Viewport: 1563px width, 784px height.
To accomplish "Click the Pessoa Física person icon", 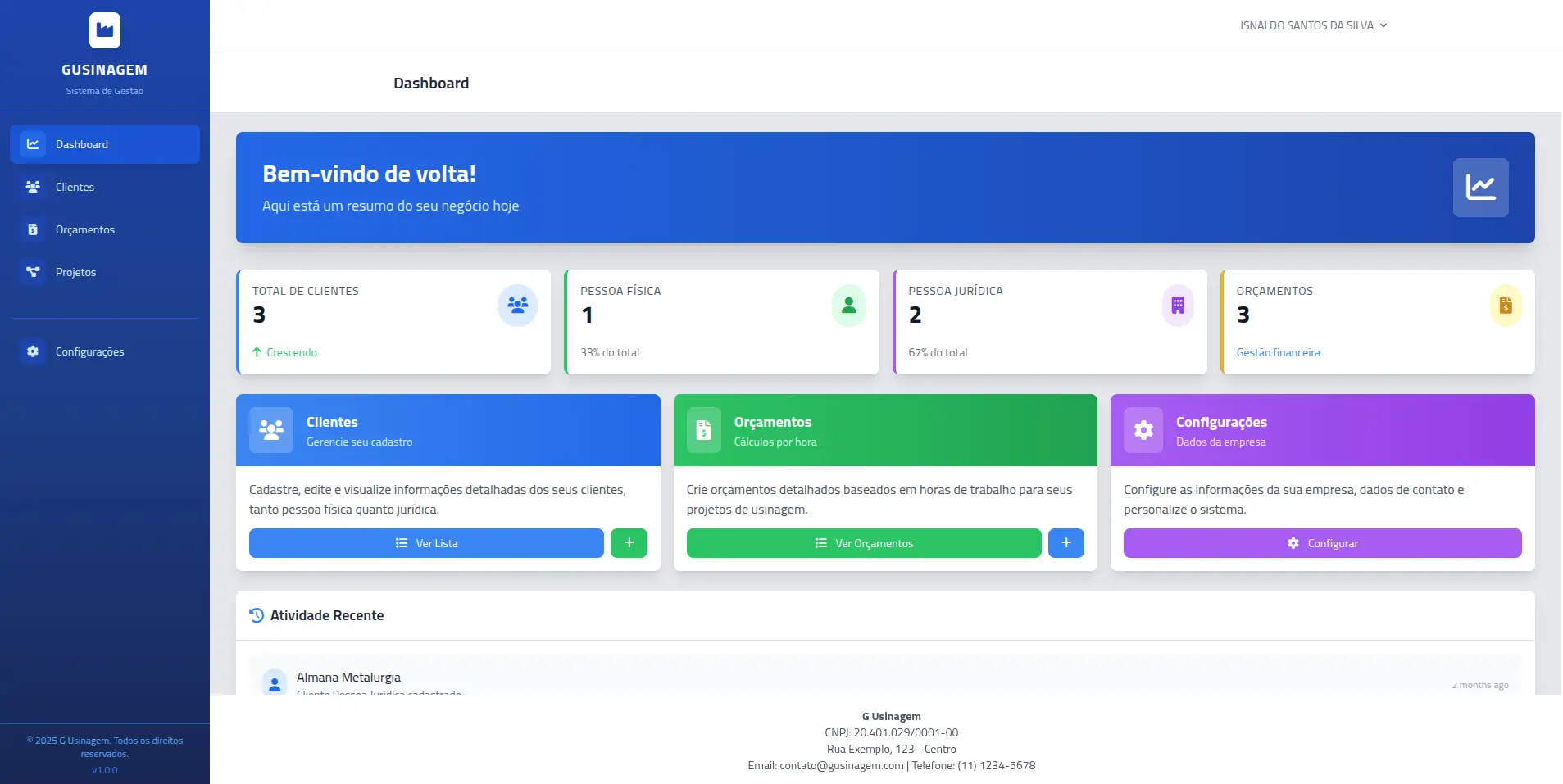I will [x=848, y=306].
